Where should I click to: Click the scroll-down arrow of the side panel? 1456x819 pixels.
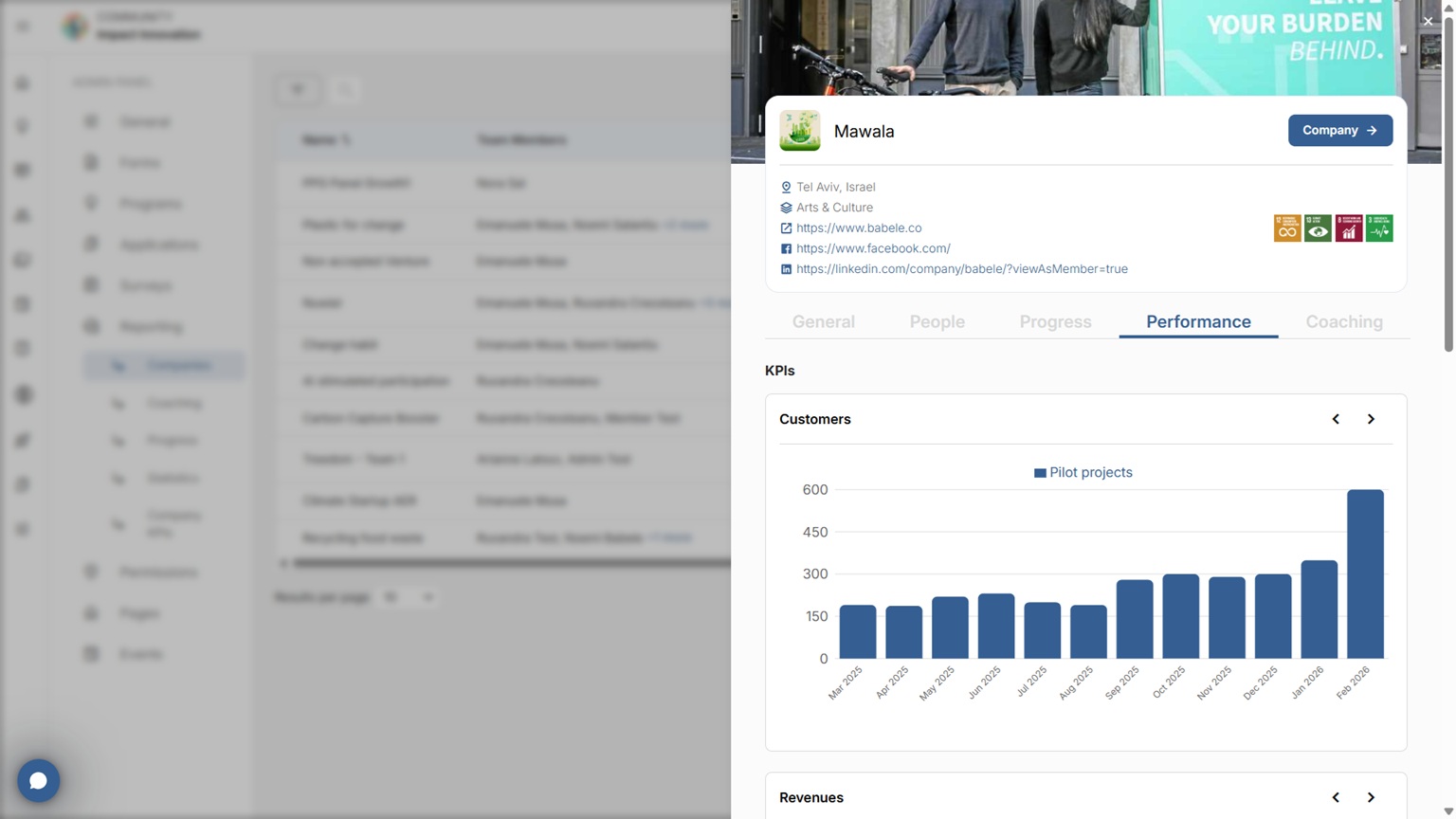(x=1448, y=811)
